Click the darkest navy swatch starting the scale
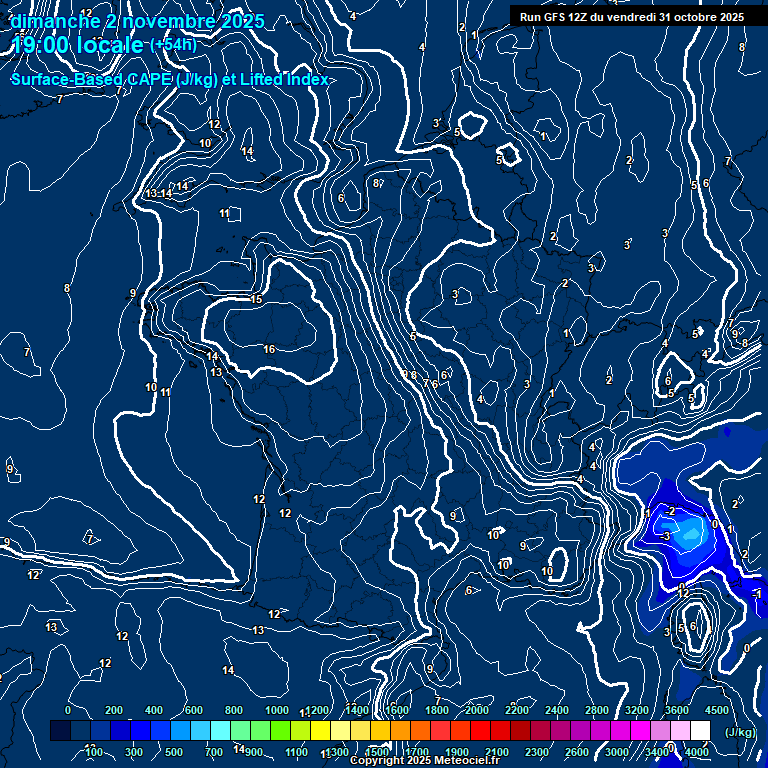Viewport: 768px width, 768px height. [x=60, y=730]
